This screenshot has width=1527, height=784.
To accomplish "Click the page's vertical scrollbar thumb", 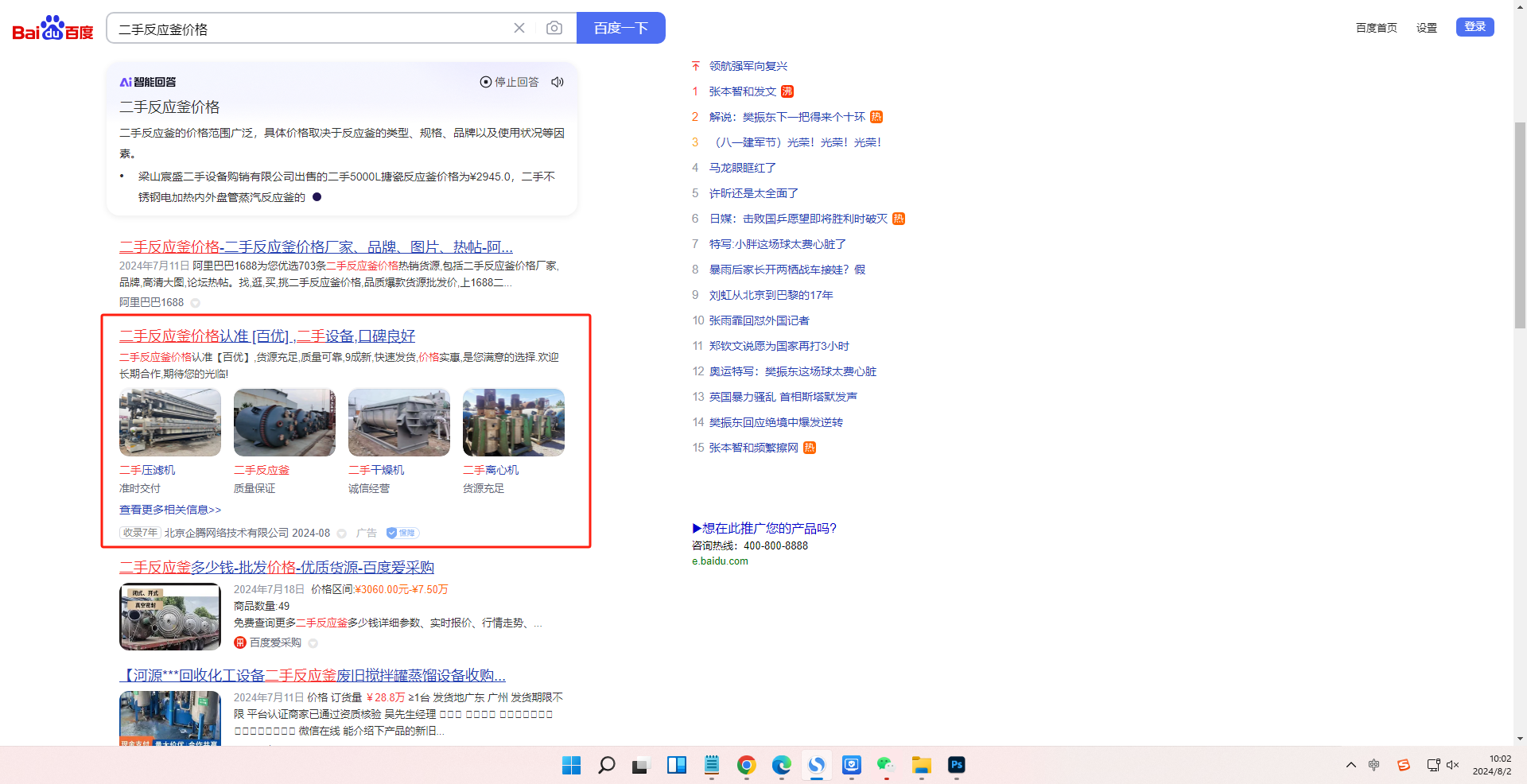I will [1520, 224].
